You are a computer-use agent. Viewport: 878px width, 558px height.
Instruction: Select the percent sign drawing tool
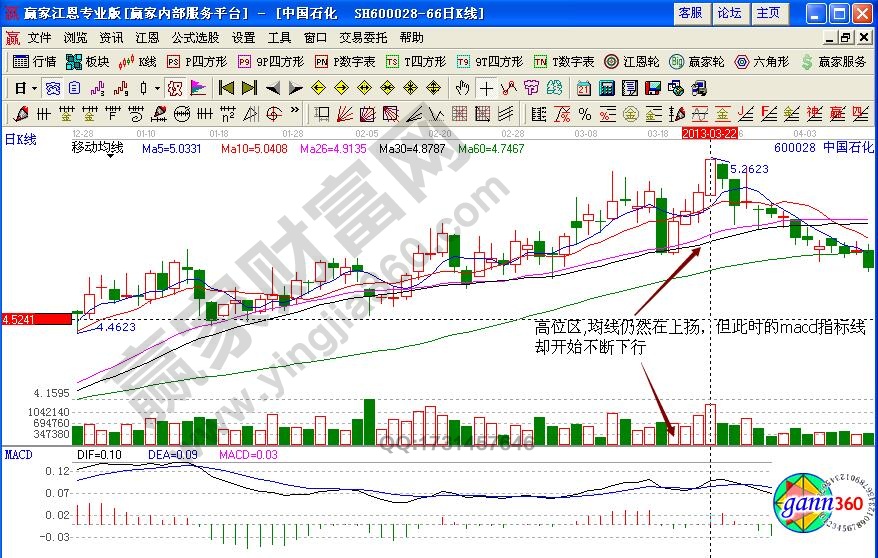pos(584,113)
